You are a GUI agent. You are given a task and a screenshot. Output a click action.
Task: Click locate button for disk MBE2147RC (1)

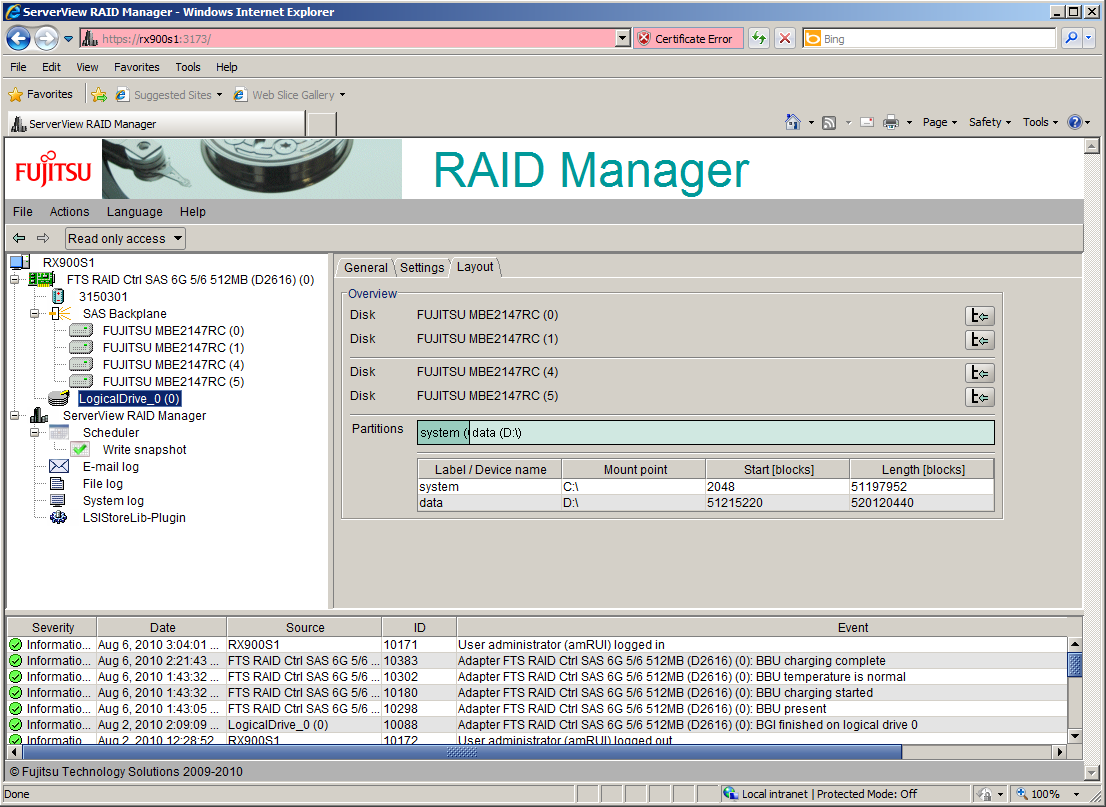[x=980, y=340]
